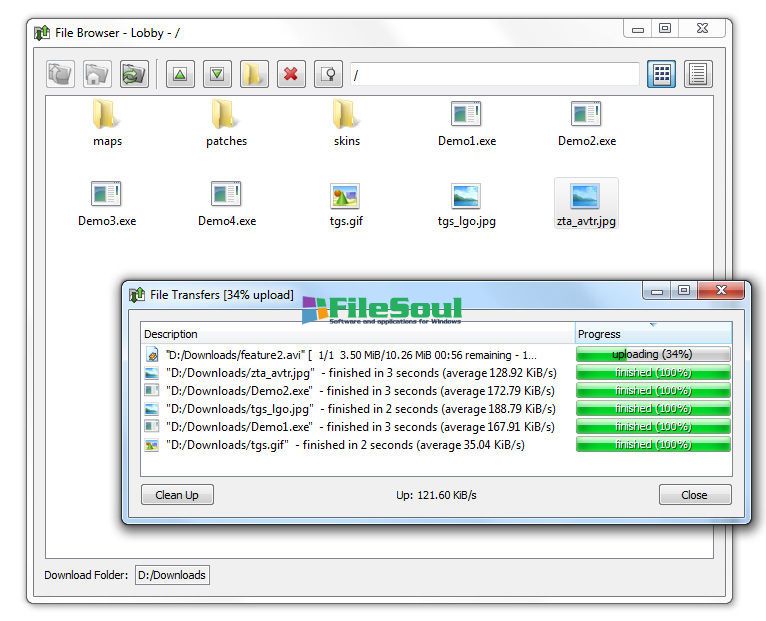Click the new folder toolbar icon
Screen dimensions: 766x621
[x=254, y=74]
